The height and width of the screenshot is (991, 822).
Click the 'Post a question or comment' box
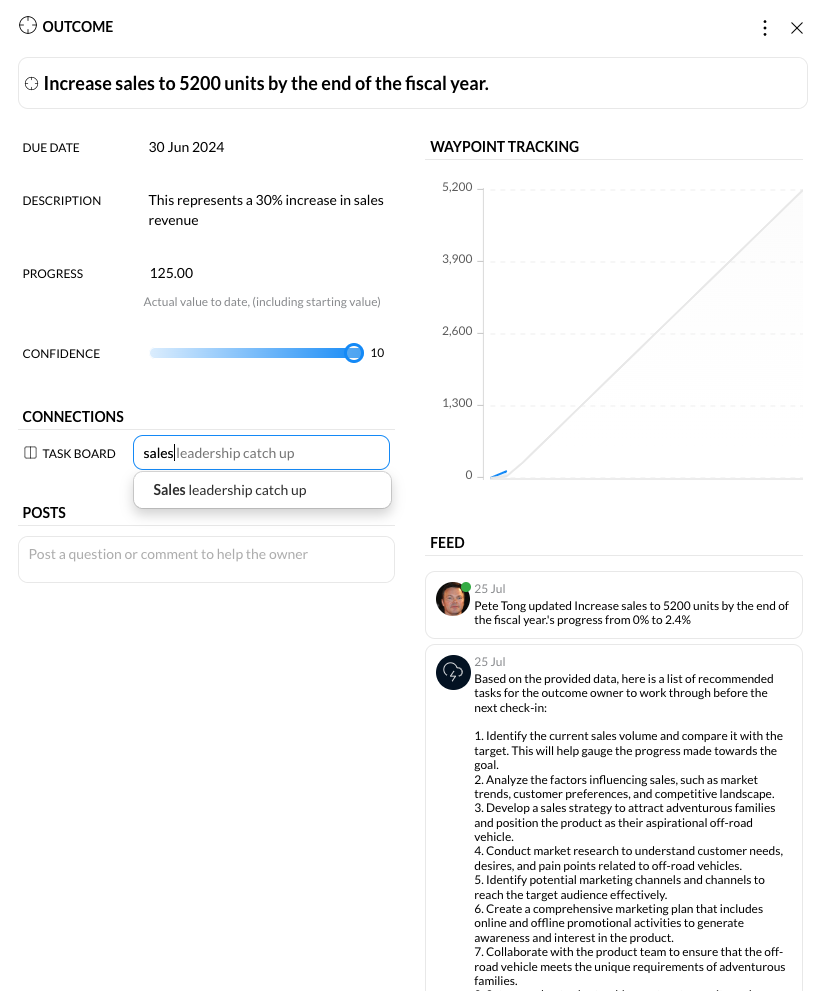207,559
